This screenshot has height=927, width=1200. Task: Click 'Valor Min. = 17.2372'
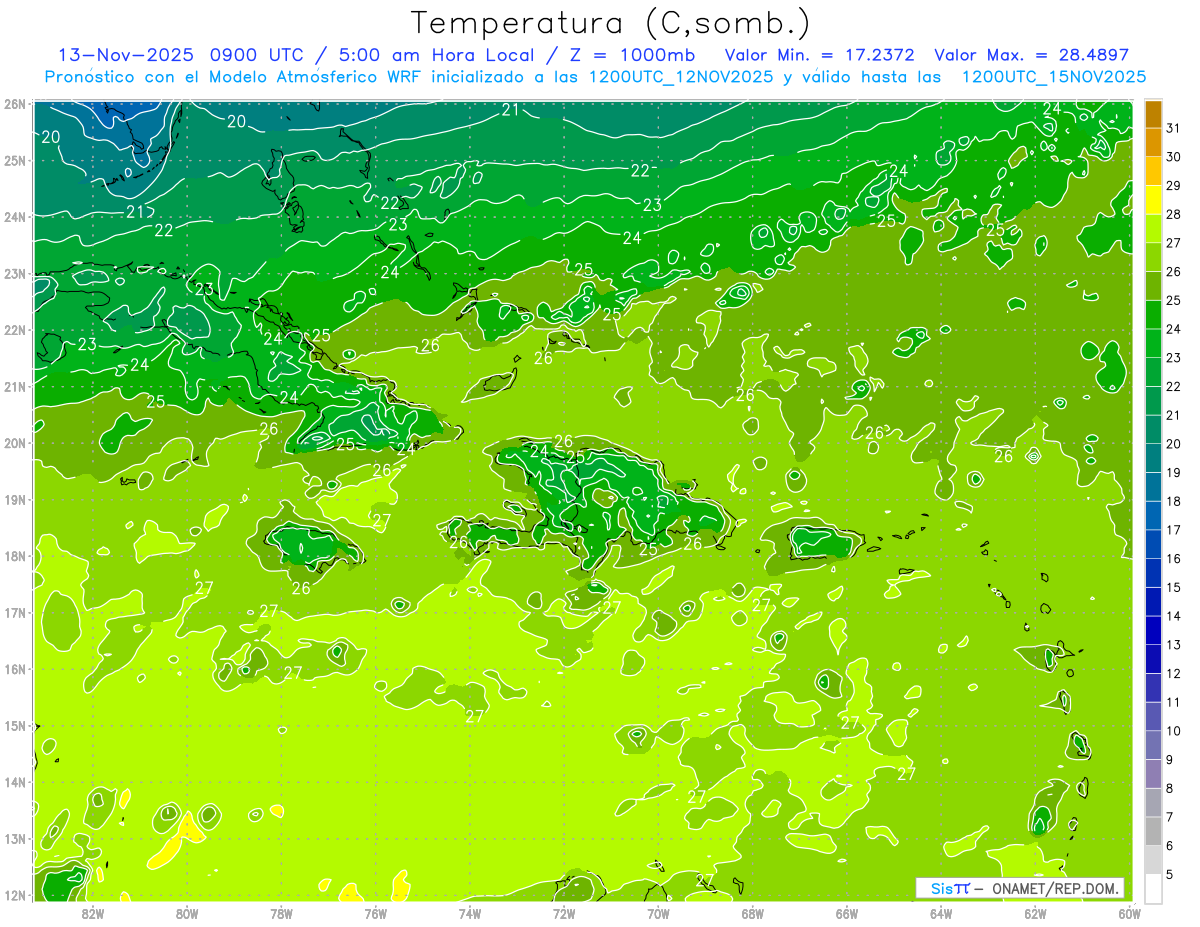(822, 54)
